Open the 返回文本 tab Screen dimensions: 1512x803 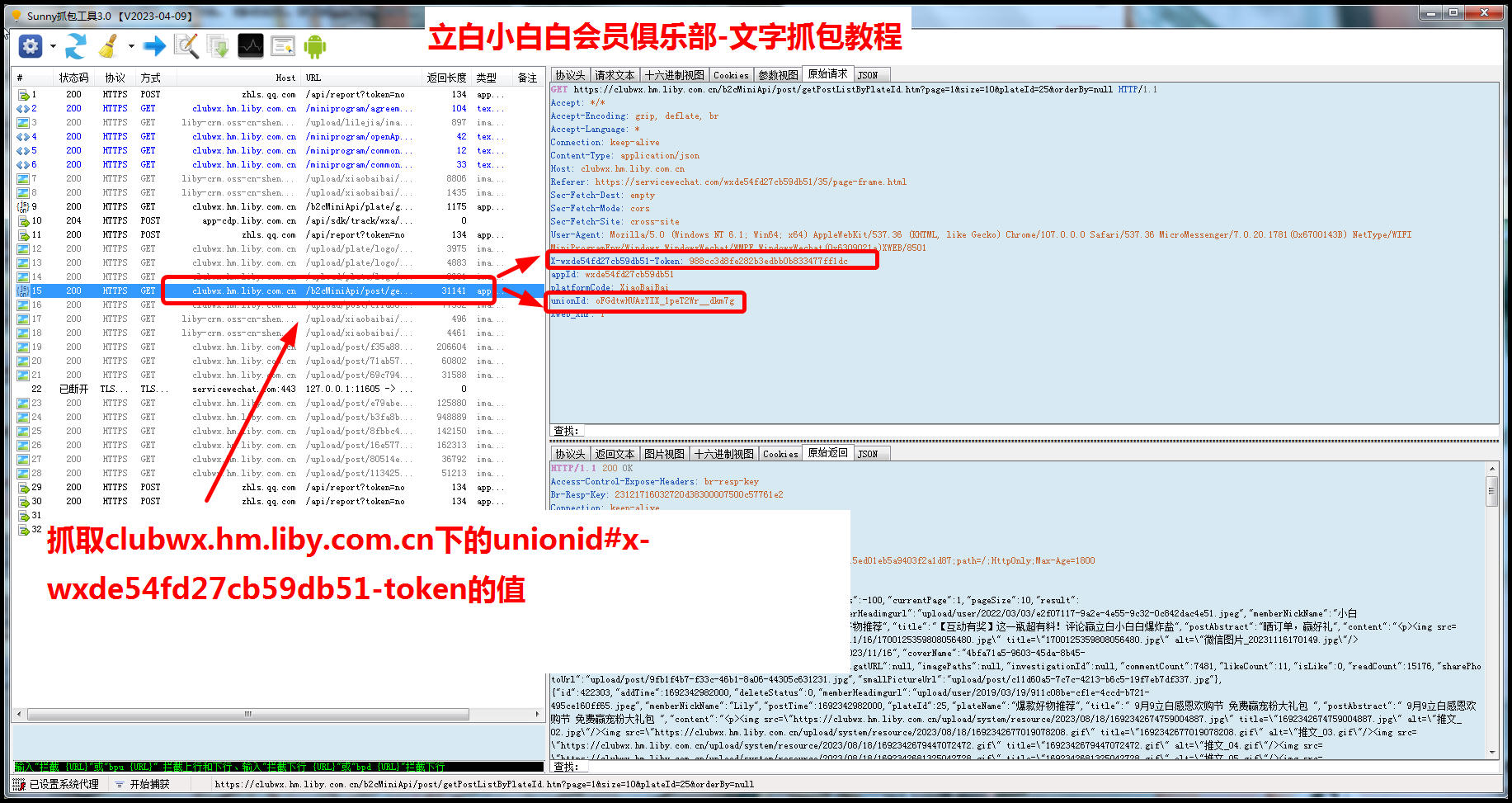click(x=615, y=454)
